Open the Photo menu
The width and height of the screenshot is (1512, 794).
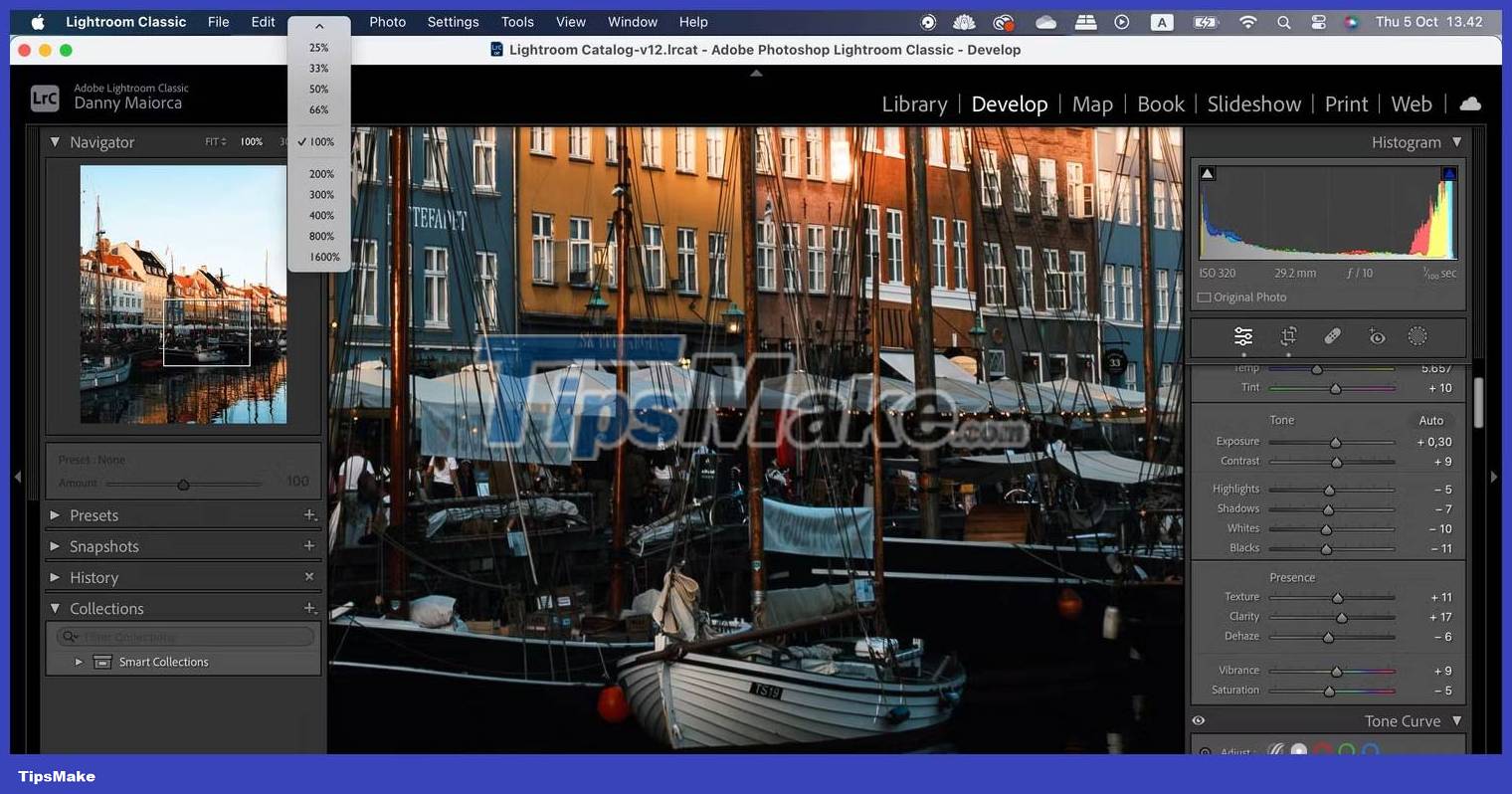point(387,21)
